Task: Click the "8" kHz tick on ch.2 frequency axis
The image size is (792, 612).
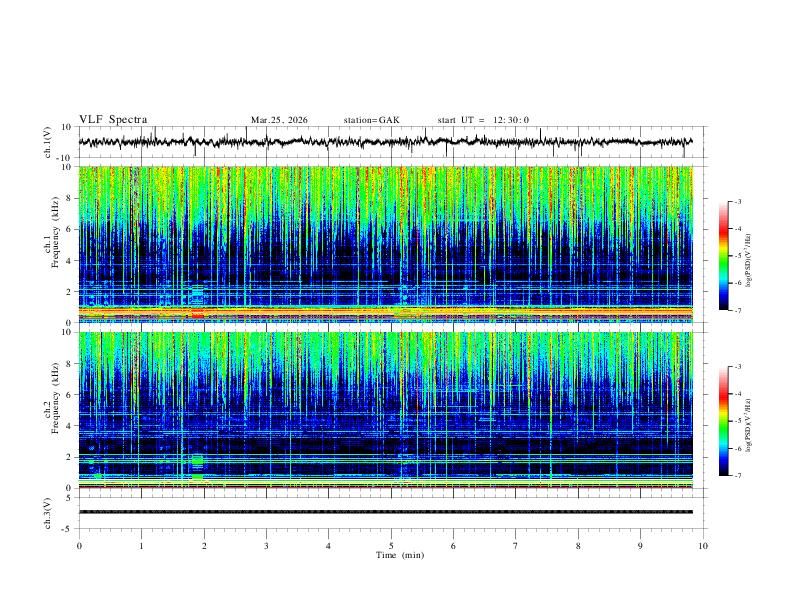Action: pos(69,364)
